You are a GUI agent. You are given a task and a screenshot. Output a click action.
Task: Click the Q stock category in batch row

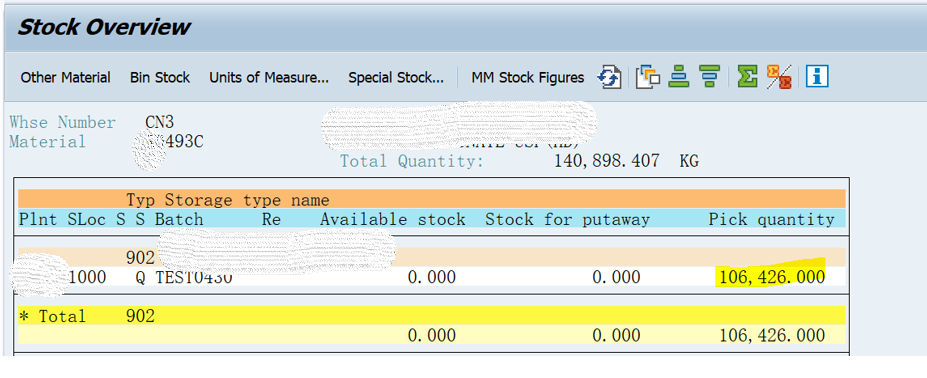tap(140, 277)
